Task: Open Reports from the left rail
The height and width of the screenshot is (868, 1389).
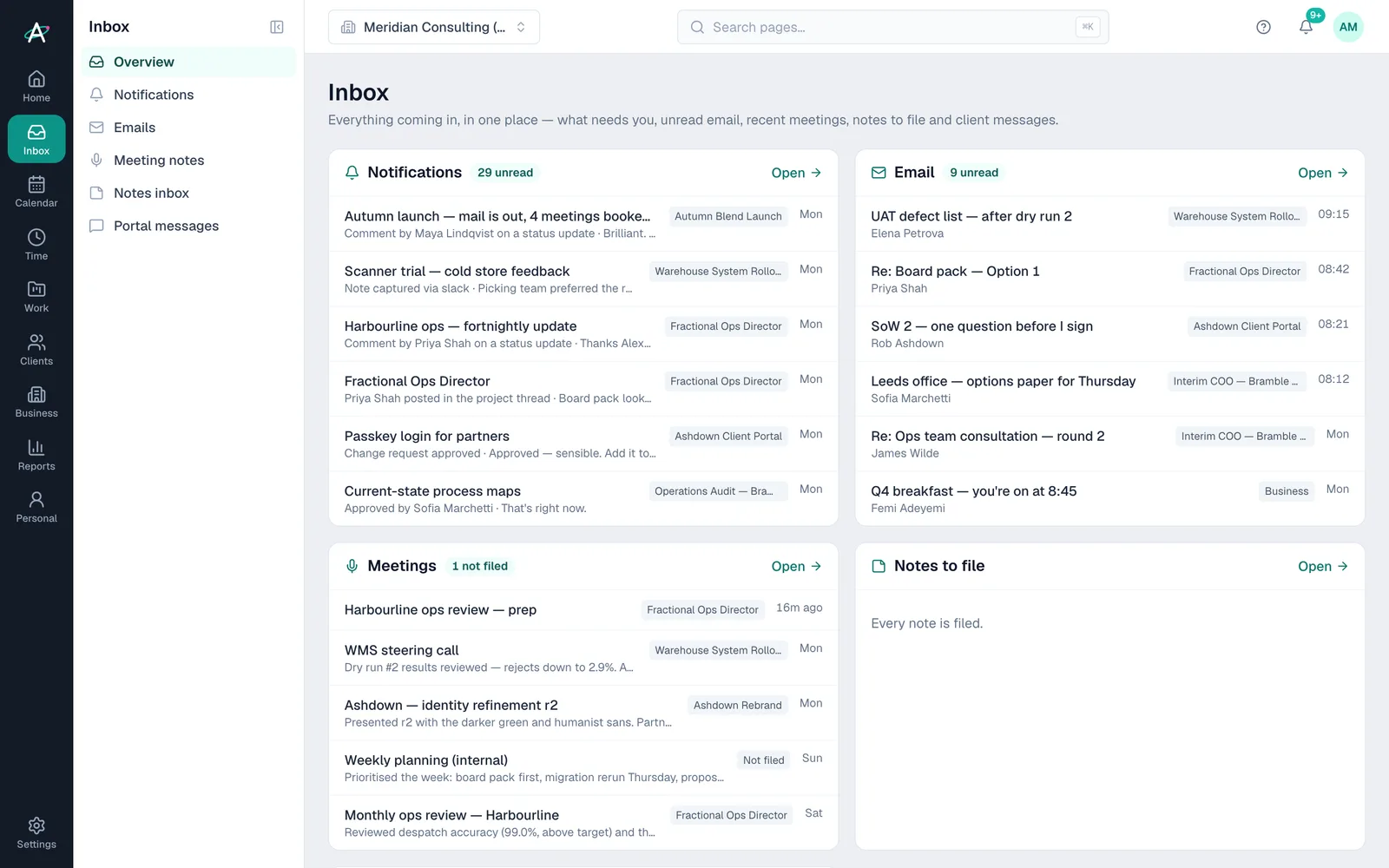Action: 36,454
